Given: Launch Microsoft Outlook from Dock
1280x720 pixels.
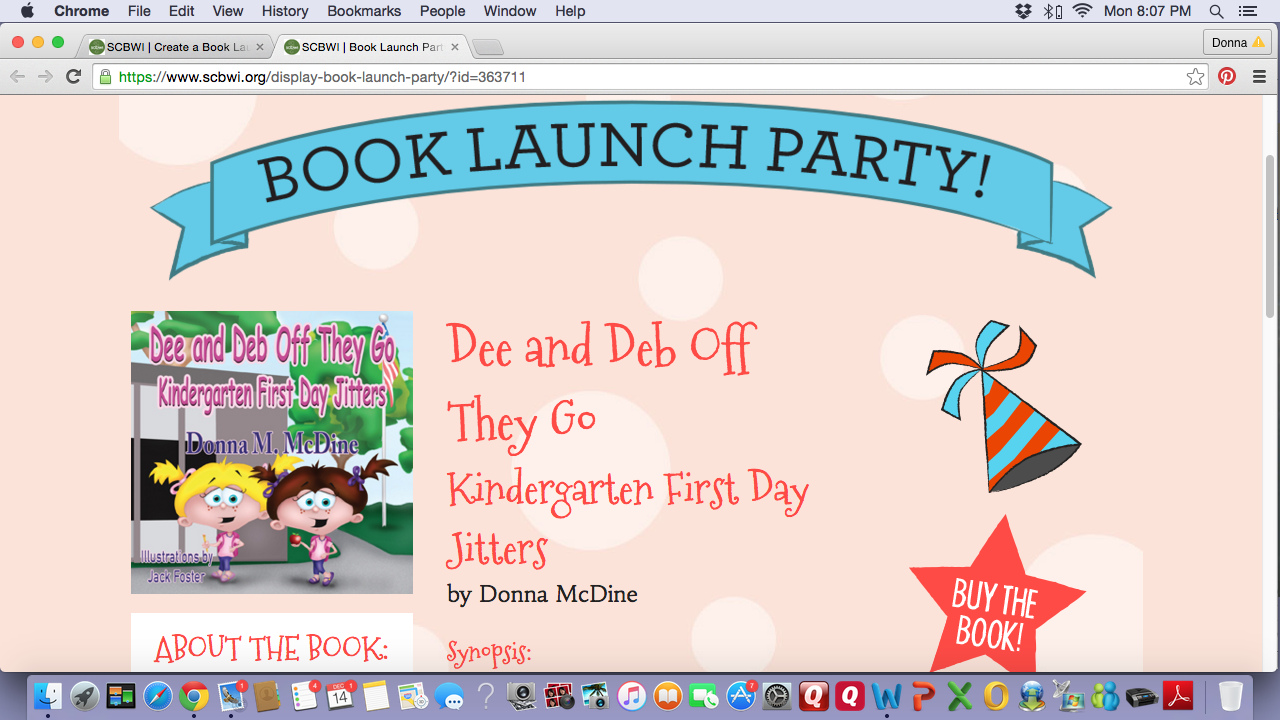Looking at the screenshot, I should pos(996,696).
